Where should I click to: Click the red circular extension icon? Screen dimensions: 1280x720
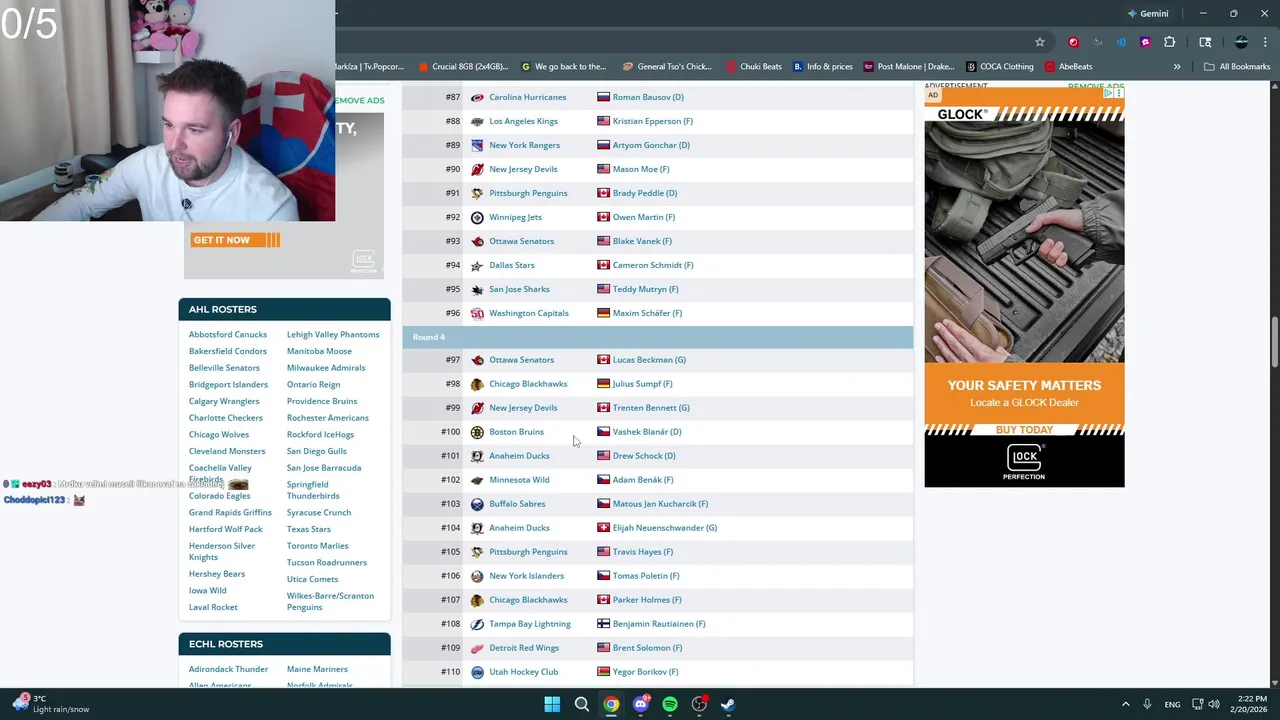(1073, 42)
